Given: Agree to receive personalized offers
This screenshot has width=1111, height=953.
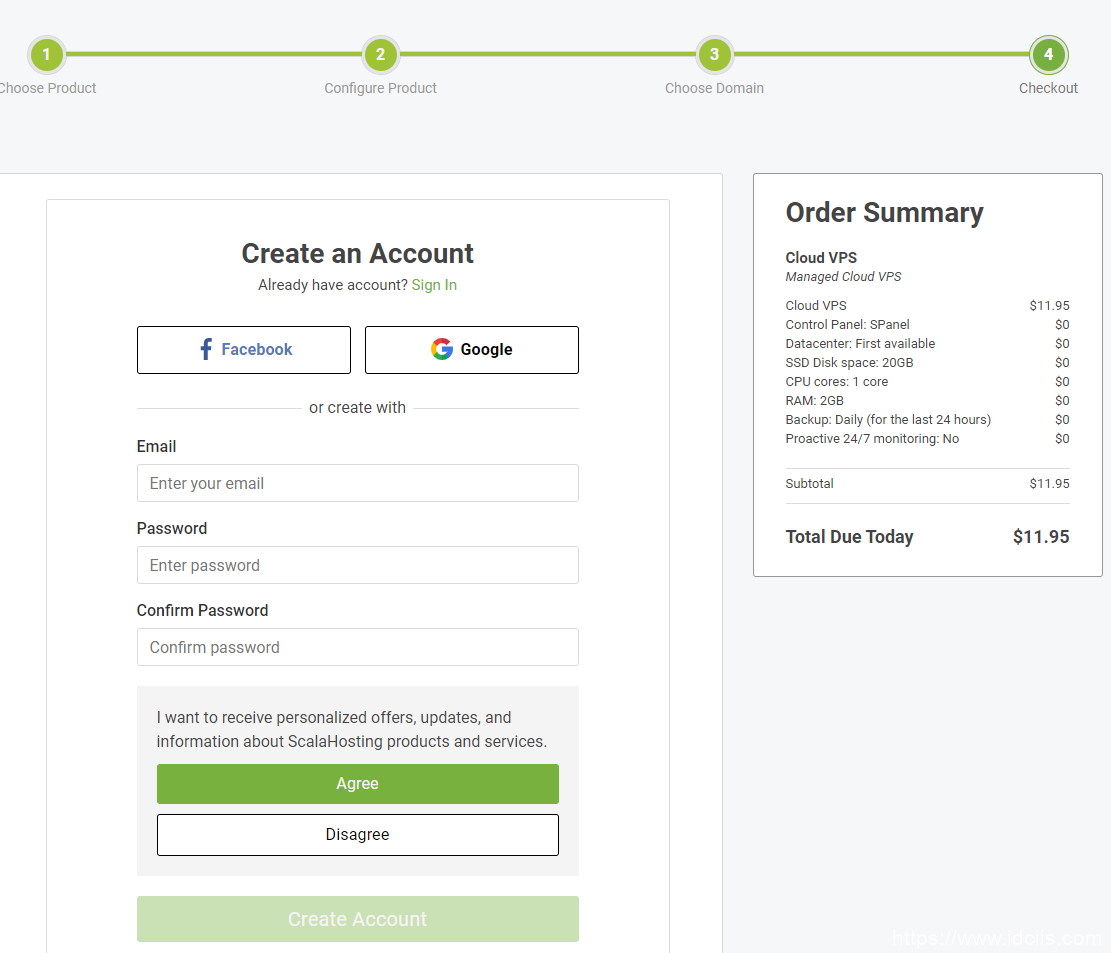Looking at the screenshot, I should 357,784.
